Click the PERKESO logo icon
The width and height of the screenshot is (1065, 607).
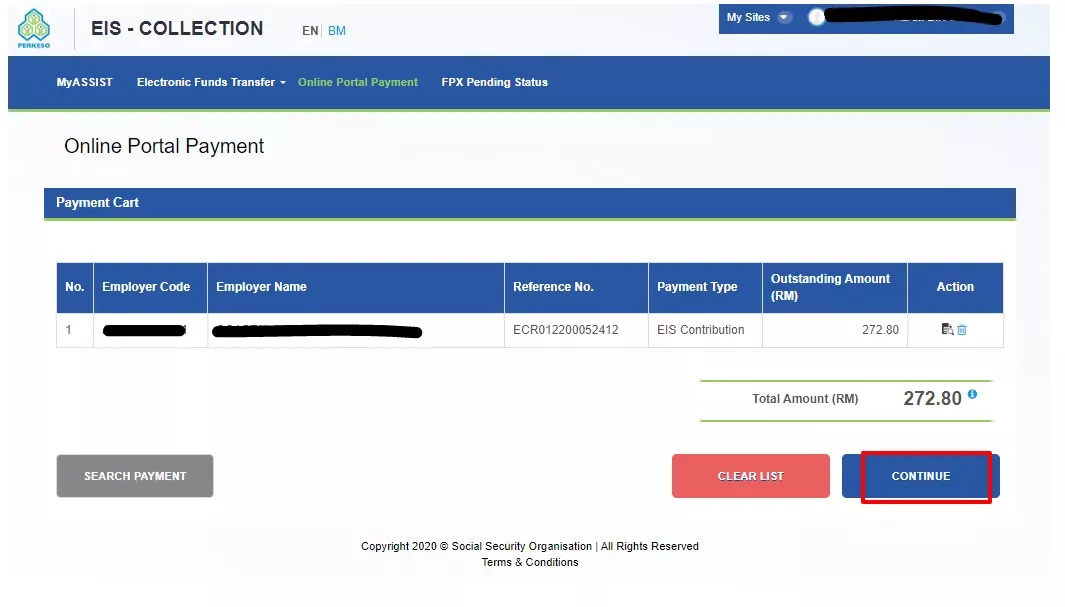pos(34,29)
